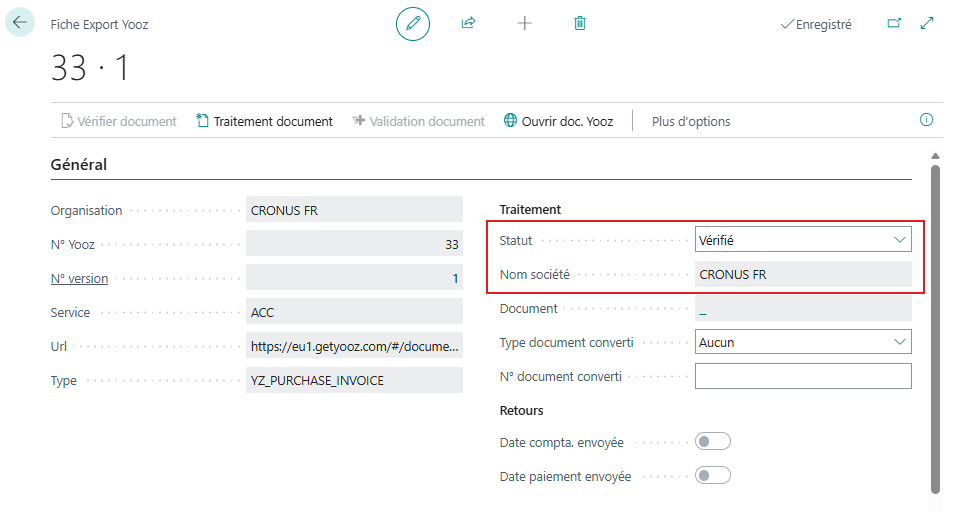This screenshot has height=511, width=974.
Task: Toggle Date compta. envoyée switch
Action: (713, 442)
